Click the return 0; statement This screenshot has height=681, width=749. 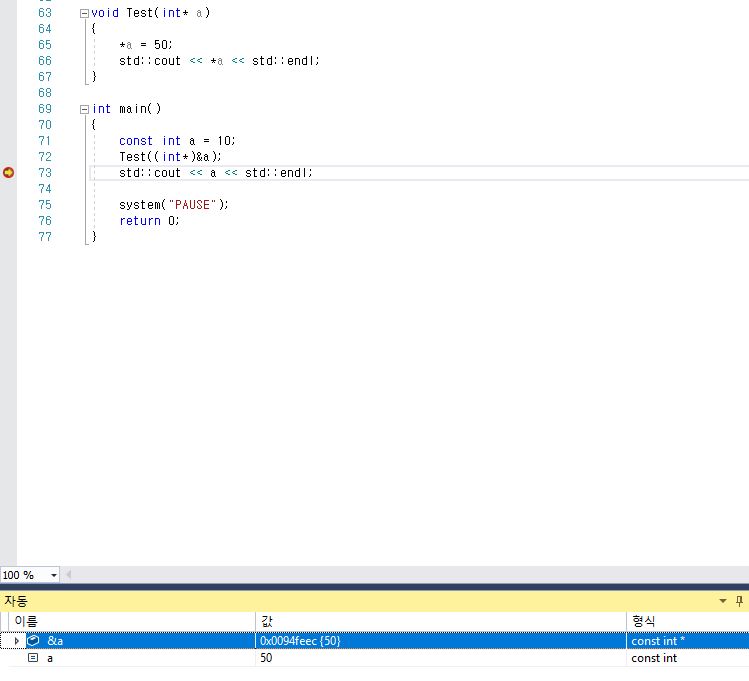(149, 221)
